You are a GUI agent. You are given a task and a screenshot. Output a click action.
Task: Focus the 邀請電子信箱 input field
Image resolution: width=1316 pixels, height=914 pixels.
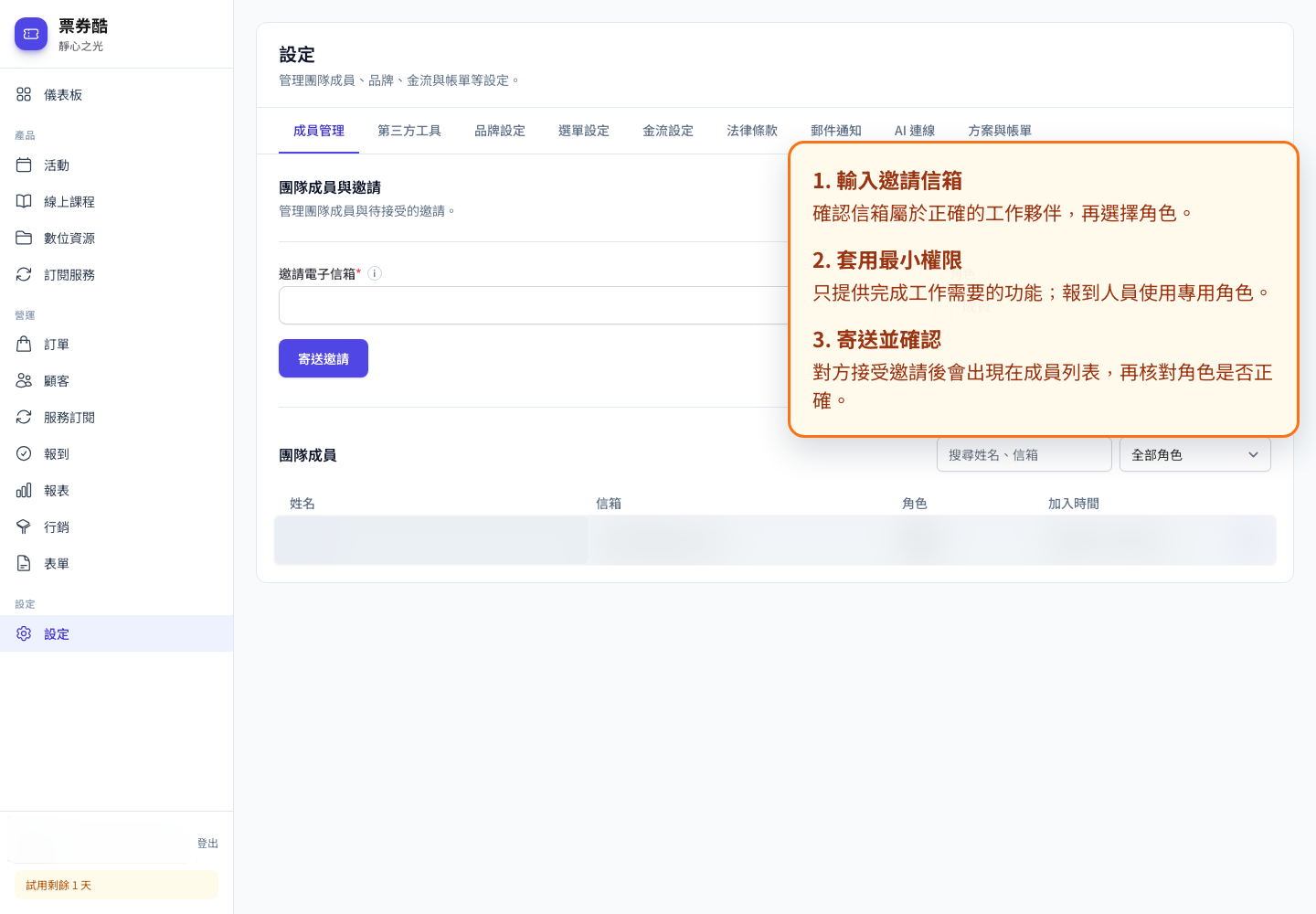pyautogui.click(x=534, y=305)
